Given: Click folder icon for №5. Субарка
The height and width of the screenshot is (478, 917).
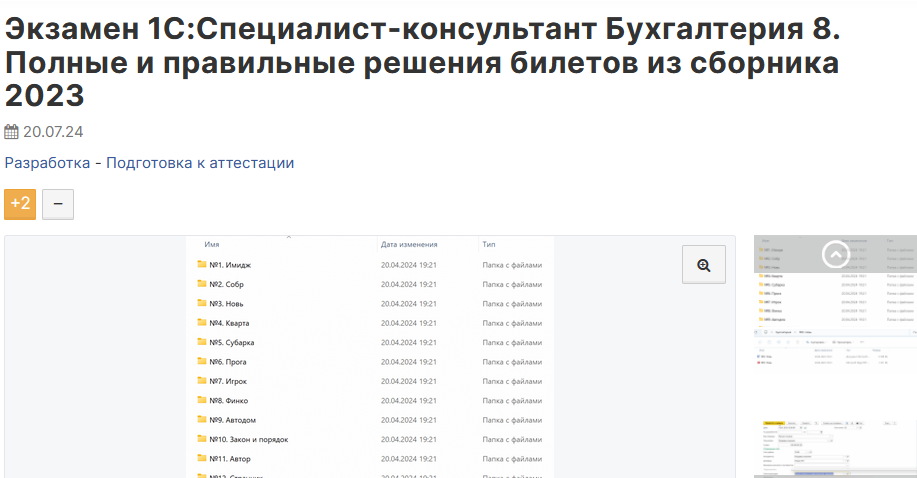Looking at the screenshot, I should point(201,342).
